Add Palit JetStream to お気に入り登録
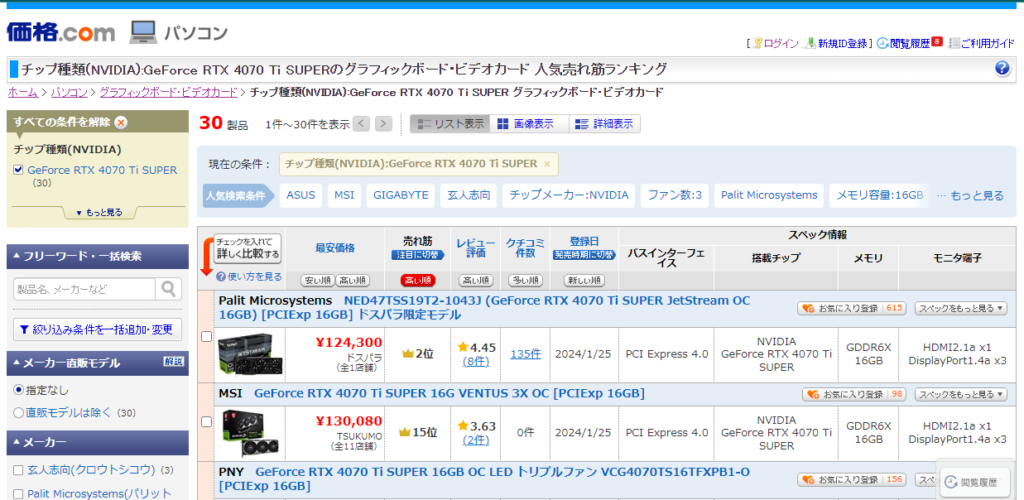 851,308
